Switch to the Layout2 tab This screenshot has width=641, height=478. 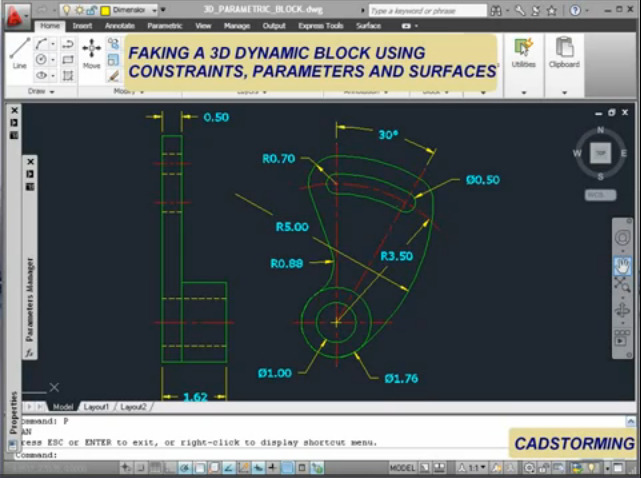coord(133,407)
